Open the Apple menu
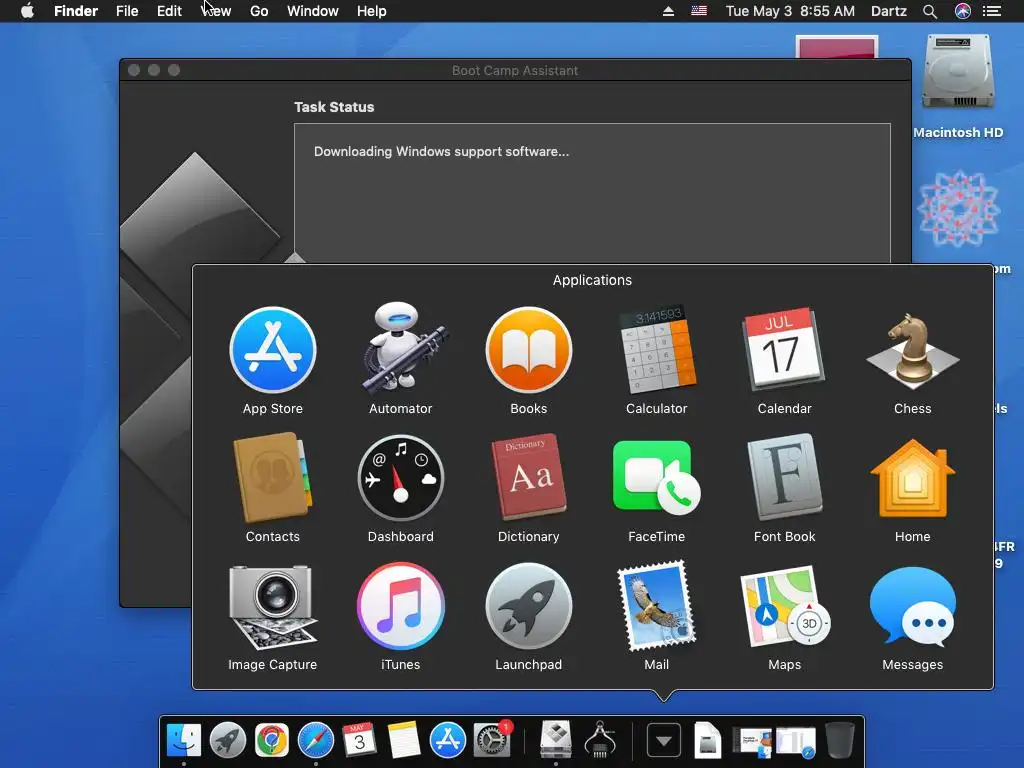 [x=27, y=11]
